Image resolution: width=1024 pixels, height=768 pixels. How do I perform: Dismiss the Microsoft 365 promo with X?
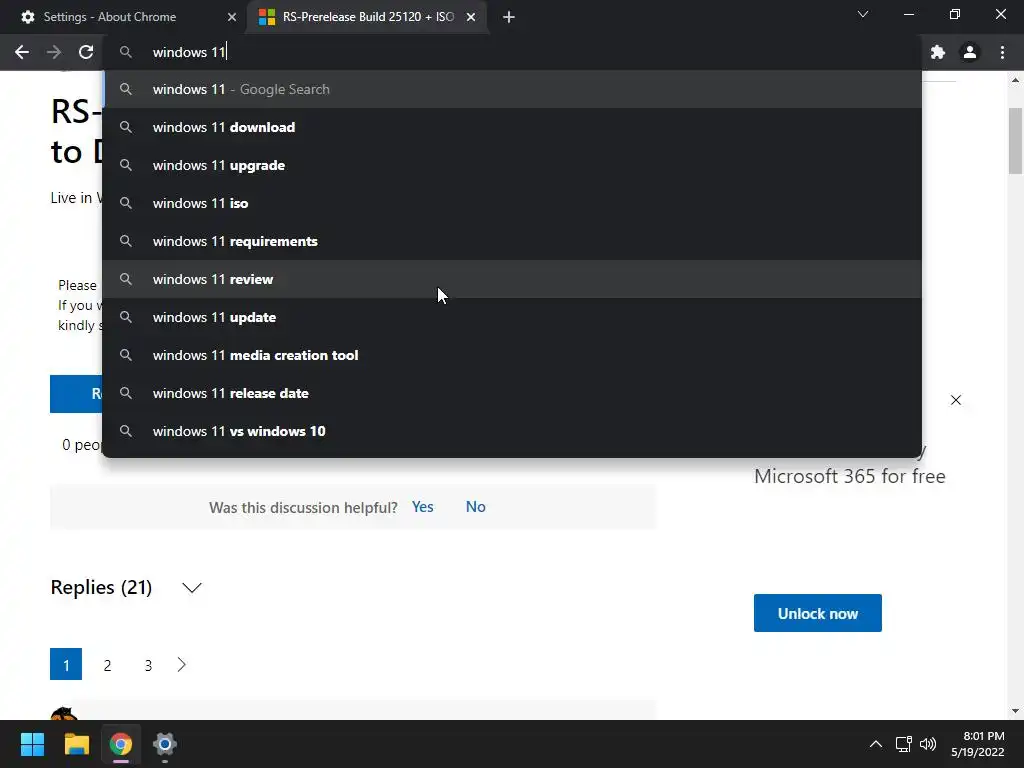(x=955, y=400)
